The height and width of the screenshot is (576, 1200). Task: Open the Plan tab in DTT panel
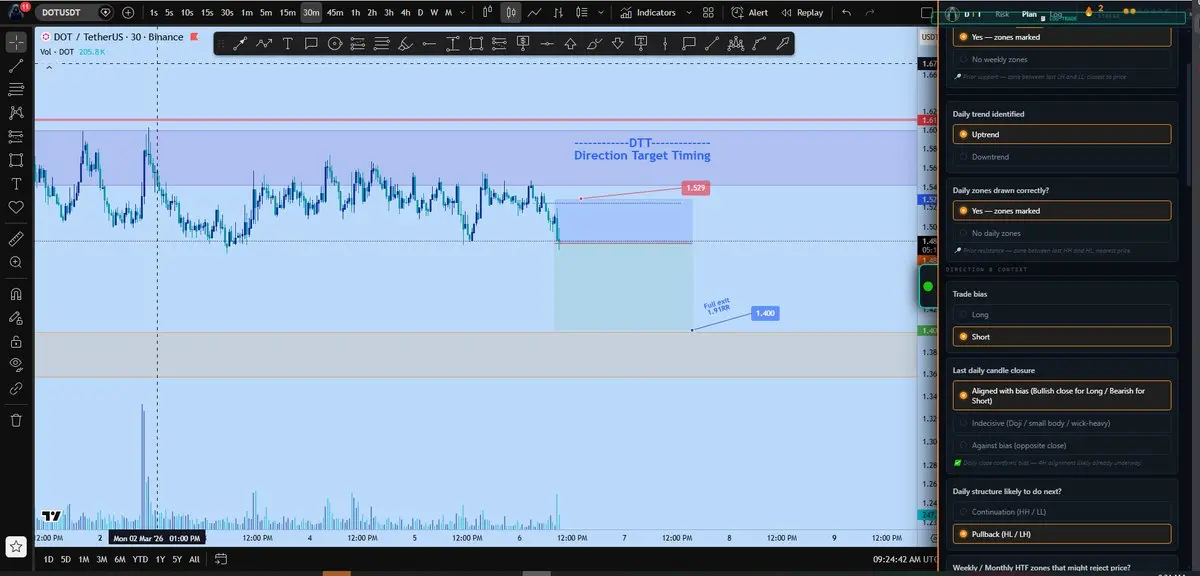(1029, 15)
